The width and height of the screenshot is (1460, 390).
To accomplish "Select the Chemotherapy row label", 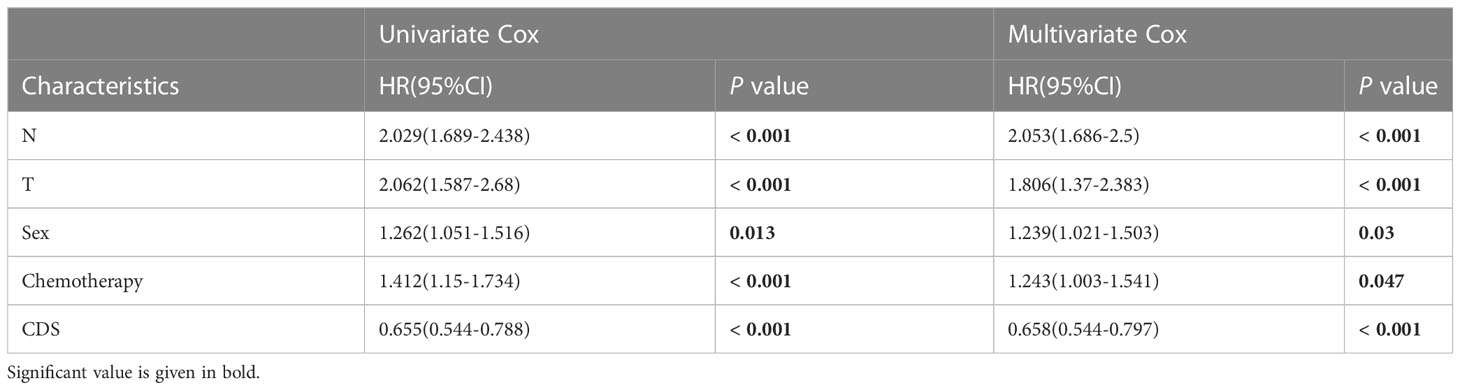I will (82, 281).
